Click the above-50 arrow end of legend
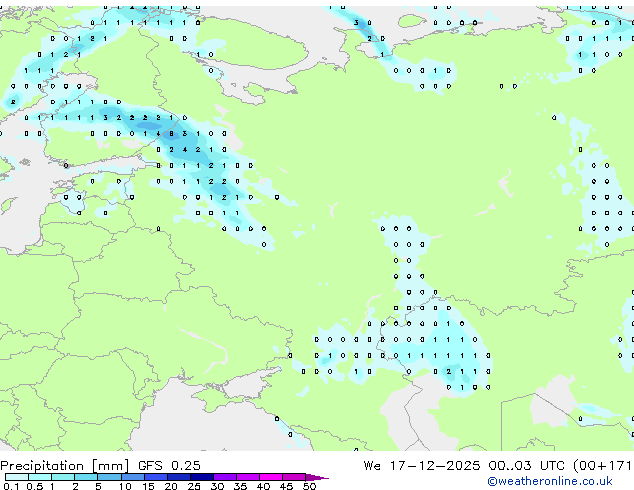This screenshot has height=490, width=634. click(317, 477)
